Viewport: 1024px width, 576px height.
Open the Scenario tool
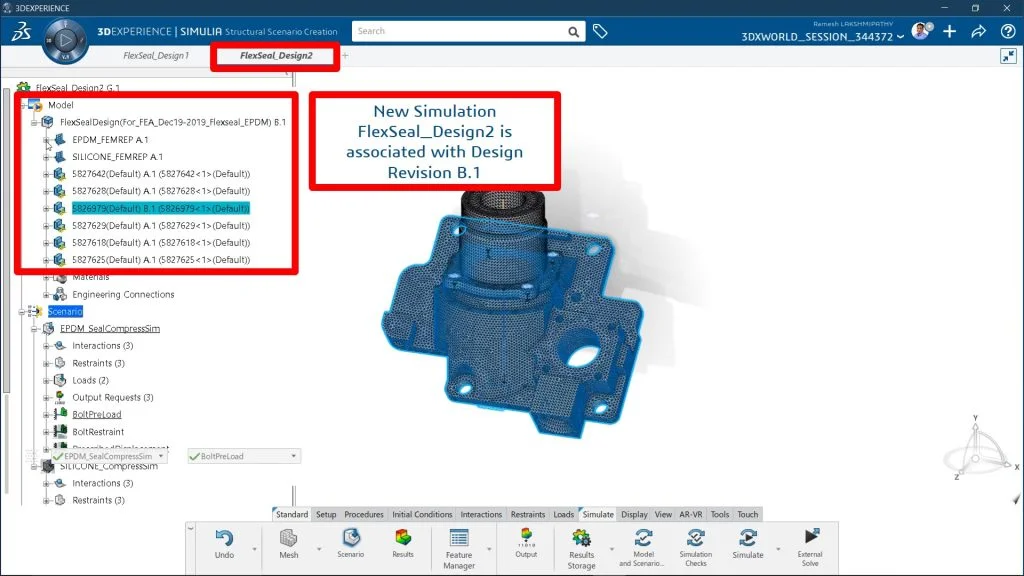click(x=351, y=537)
